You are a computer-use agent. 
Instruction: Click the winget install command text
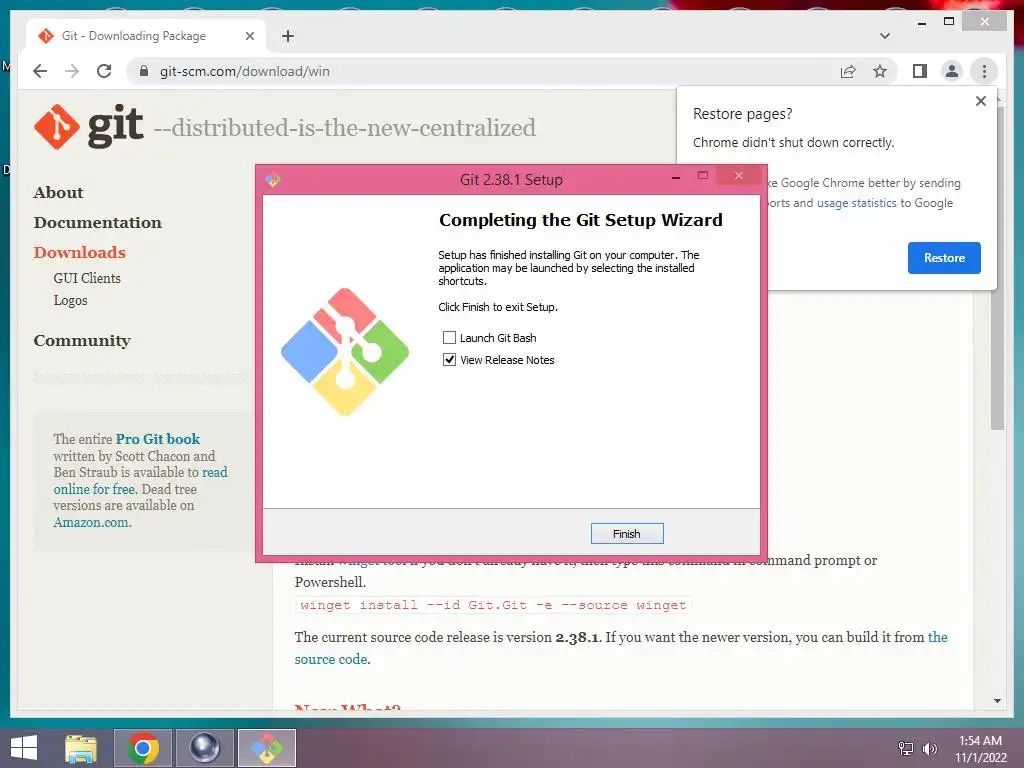(493, 605)
